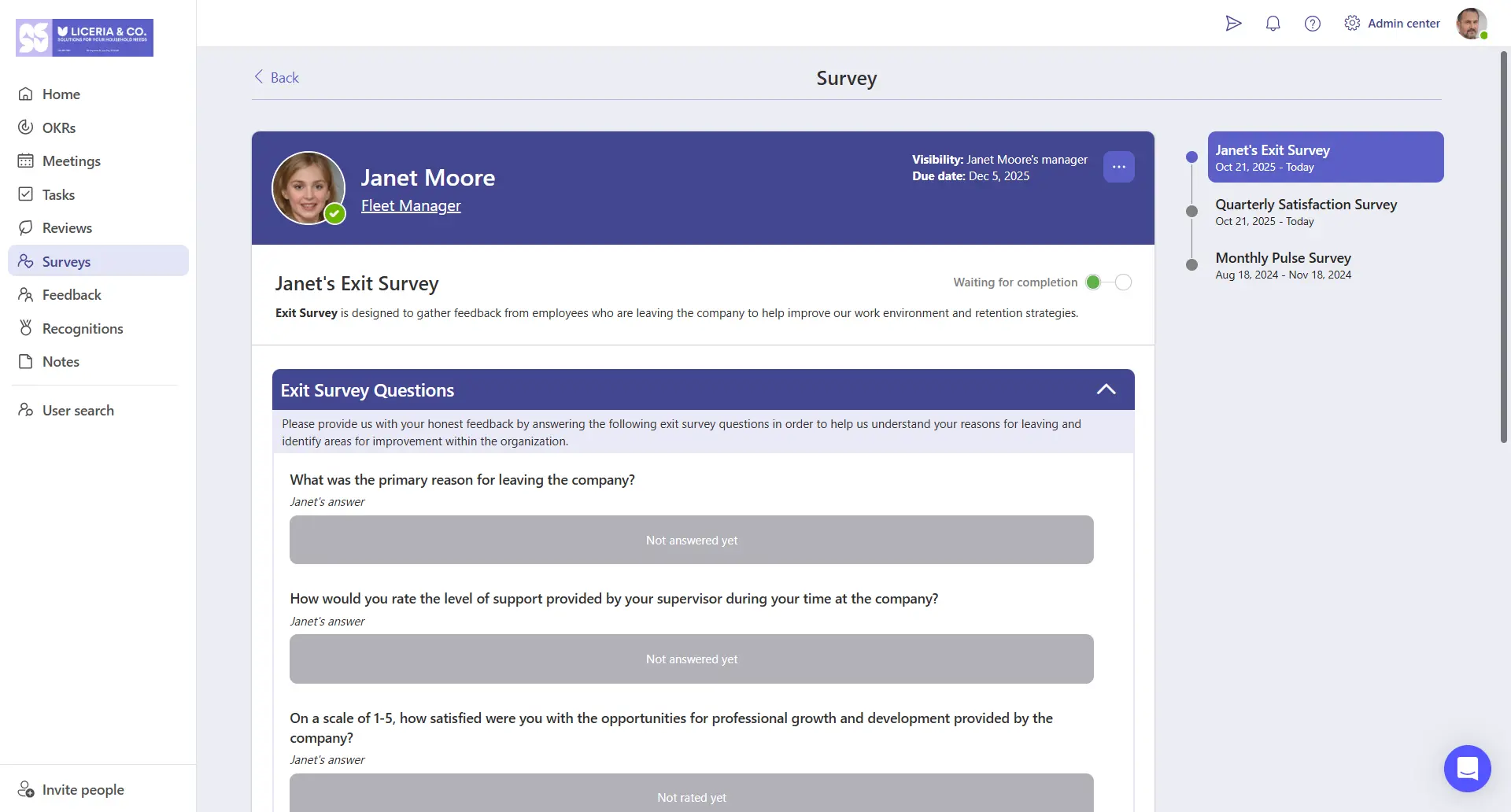Open the chat bubble in the corner
Viewport: 1511px width, 812px height.
pos(1468,769)
